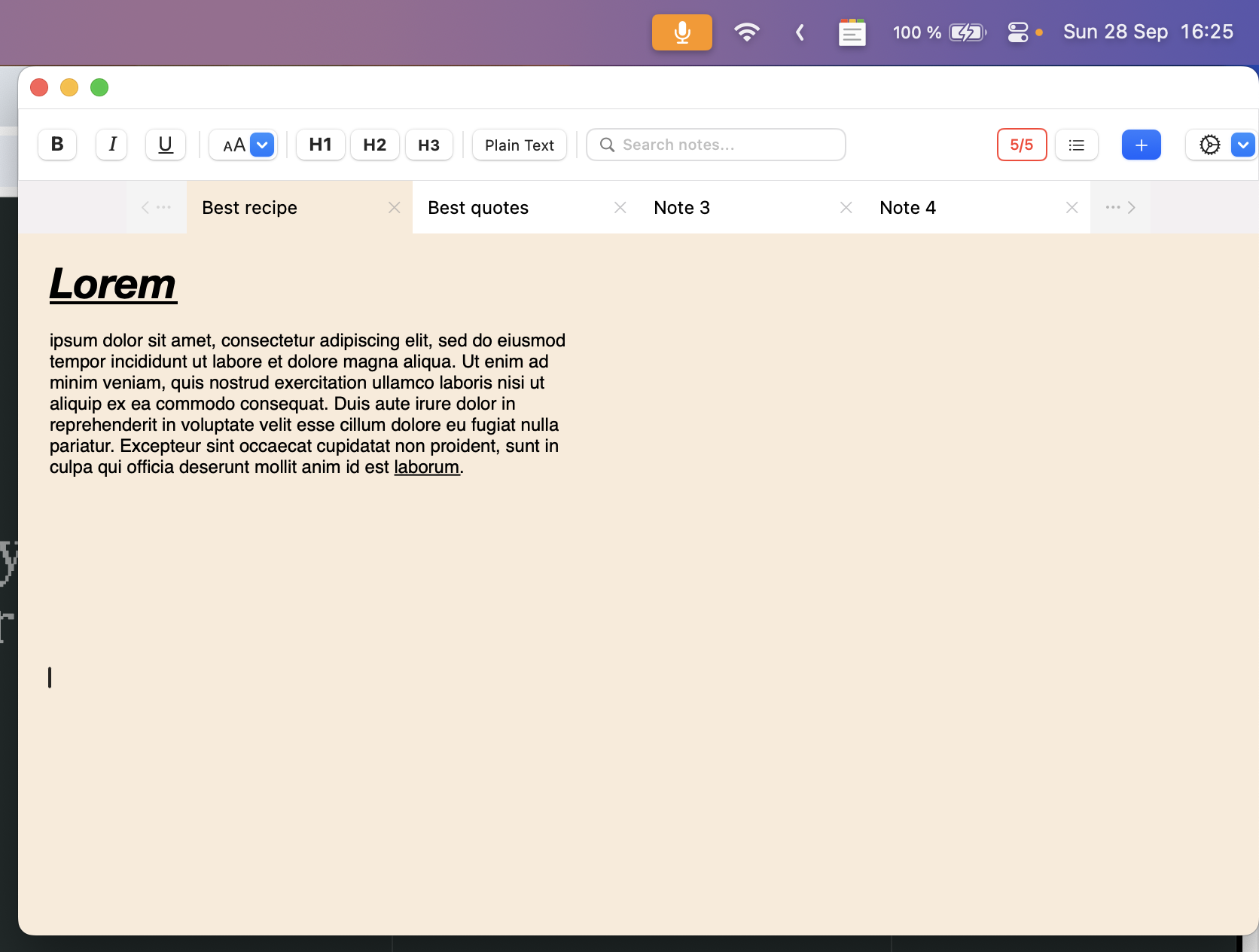Click the orange microphone icon in menu bar
Image resolution: width=1259 pixels, height=952 pixels.
coord(681,32)
